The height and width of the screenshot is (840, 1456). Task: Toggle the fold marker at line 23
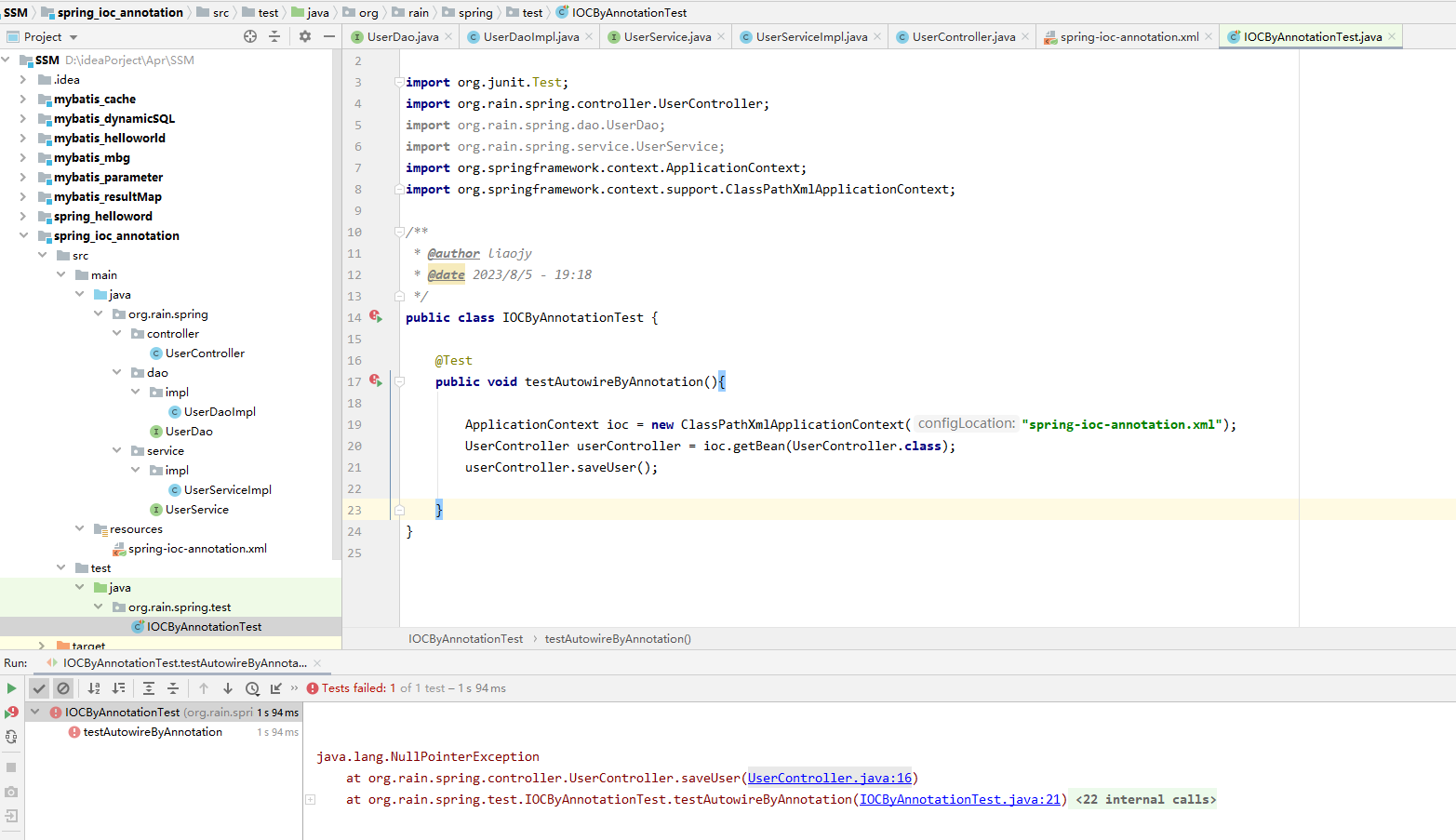399,510
